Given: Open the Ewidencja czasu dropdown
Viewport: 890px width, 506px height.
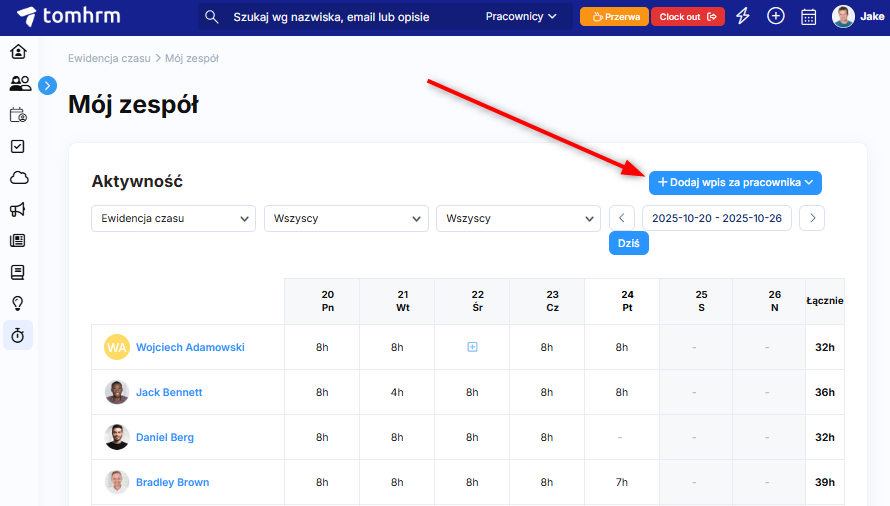Looking at the screenshot, I should [174, 218].
